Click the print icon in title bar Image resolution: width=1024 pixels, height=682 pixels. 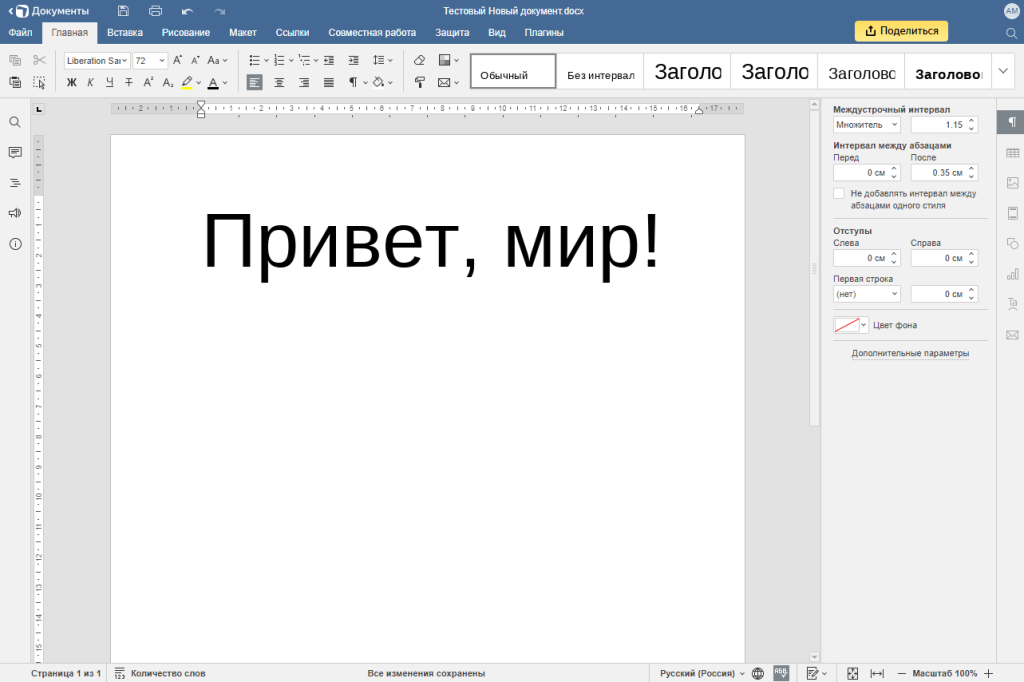click(155, 11)
